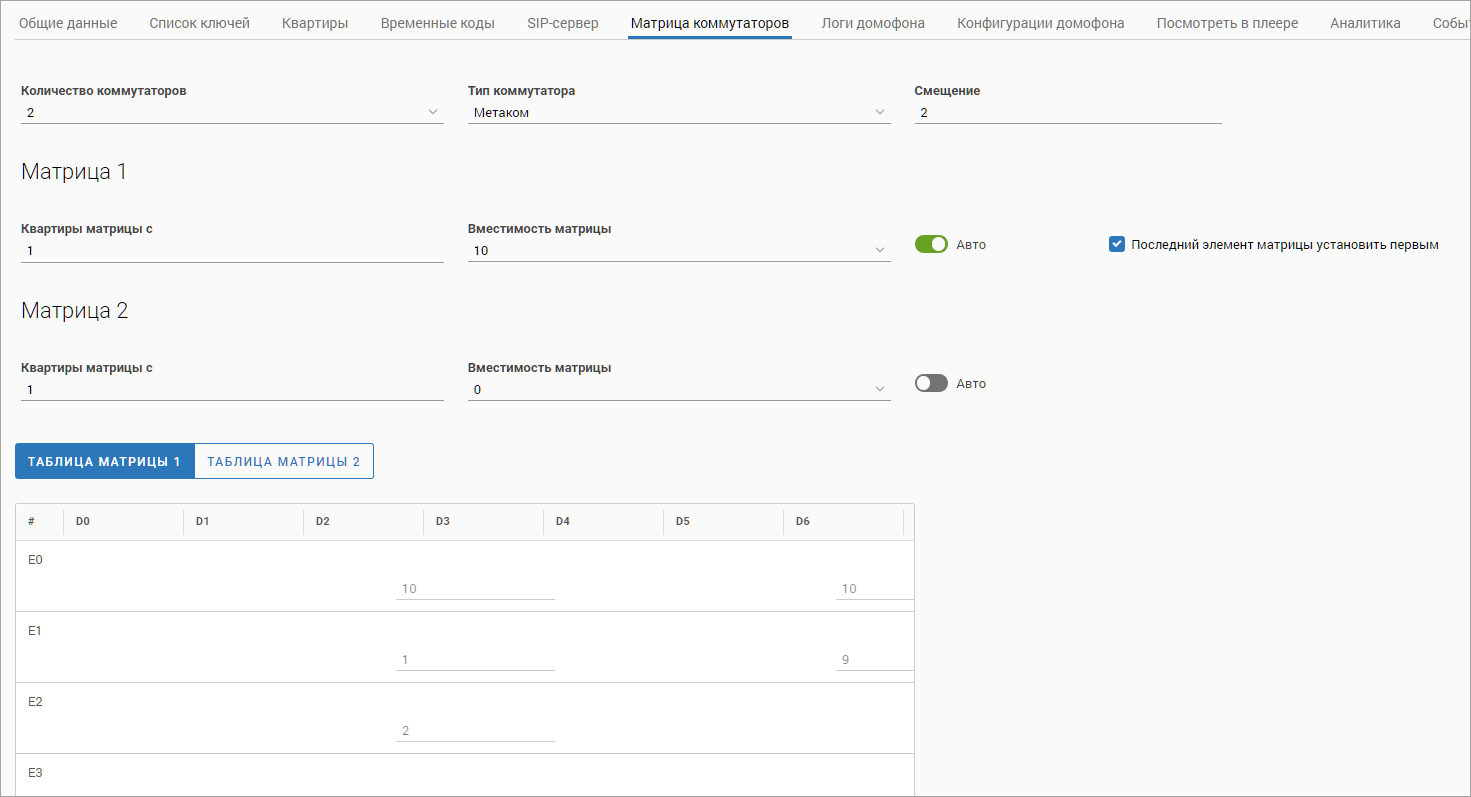Click the Смещение input field
This screenshot has width=1471, height=797.
(x=1067, y=113)
